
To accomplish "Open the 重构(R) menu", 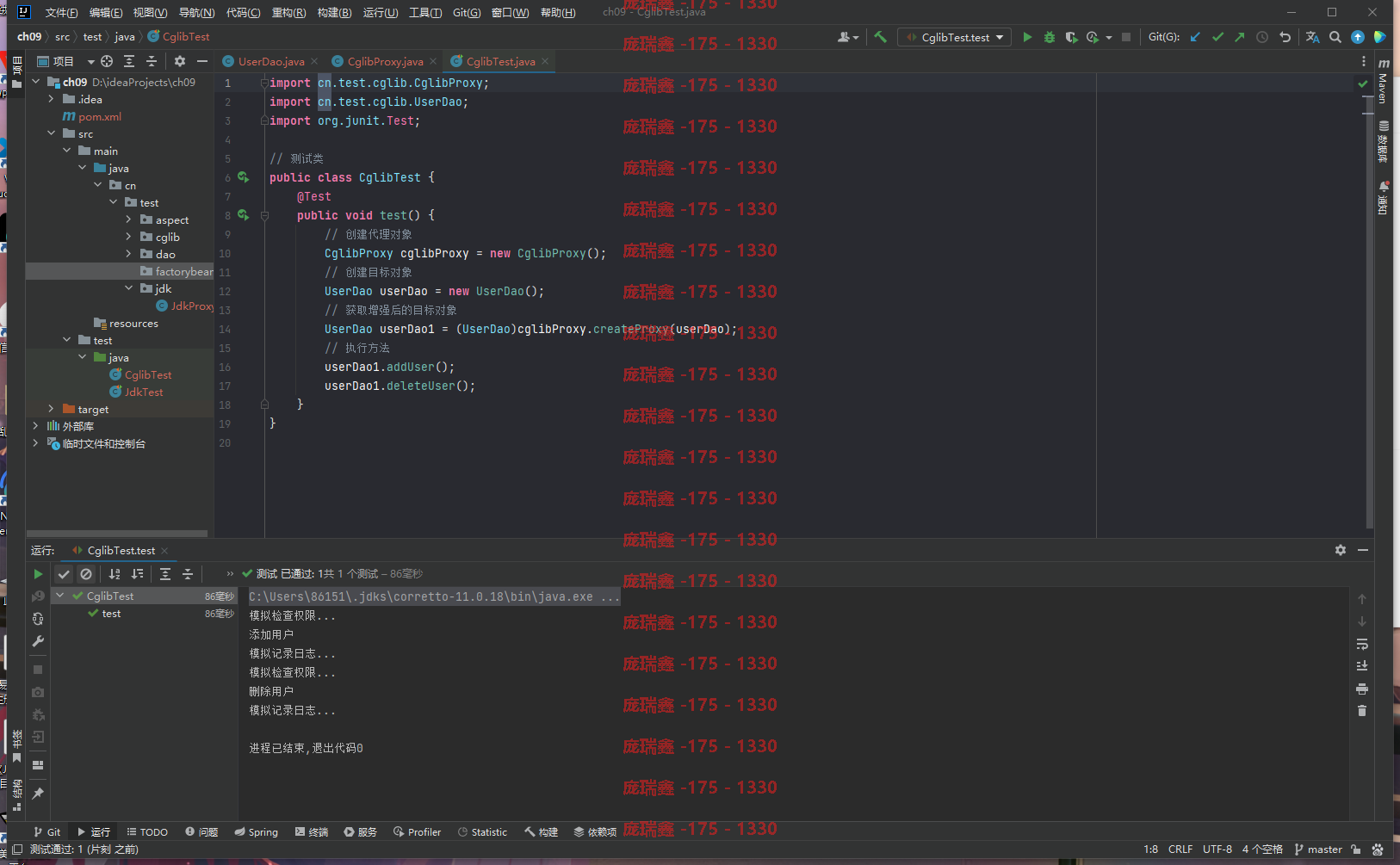I will [x=288, y=12].
